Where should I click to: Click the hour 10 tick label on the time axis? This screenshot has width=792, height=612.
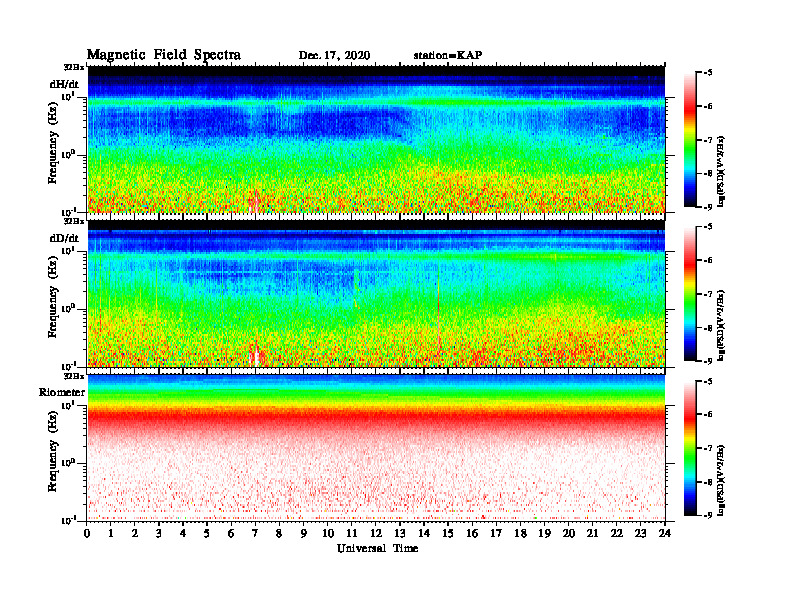coord(328,534)
